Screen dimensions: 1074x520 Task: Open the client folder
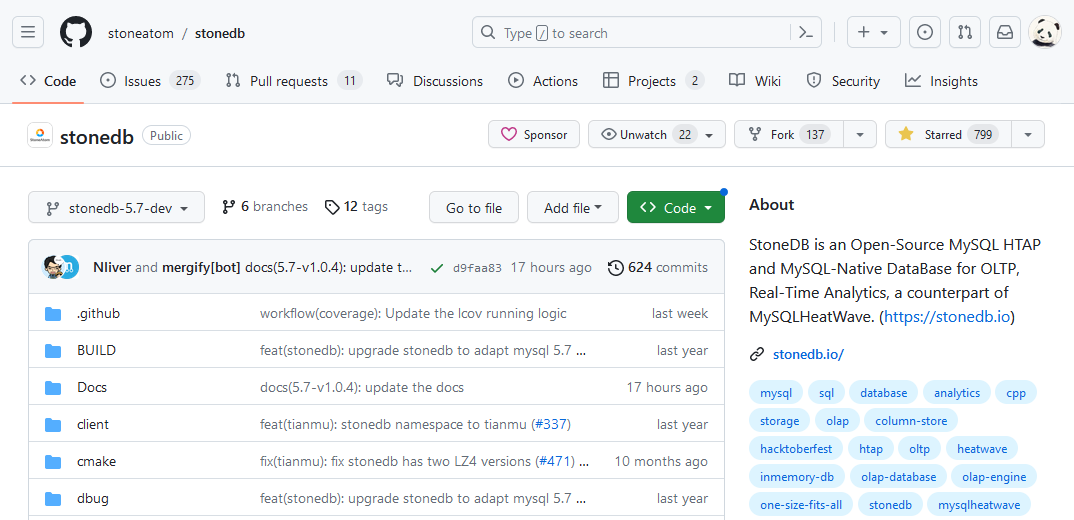point(92,424)
